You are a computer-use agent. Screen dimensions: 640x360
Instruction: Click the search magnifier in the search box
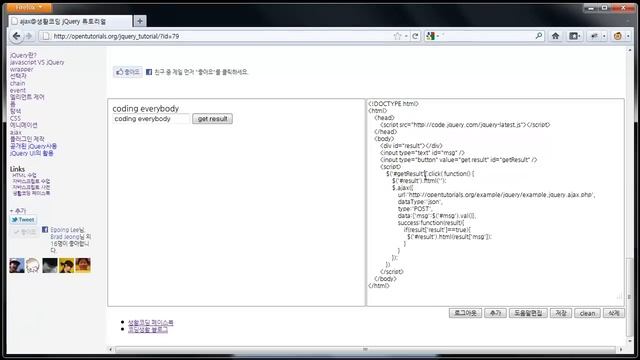coord(539,36)
